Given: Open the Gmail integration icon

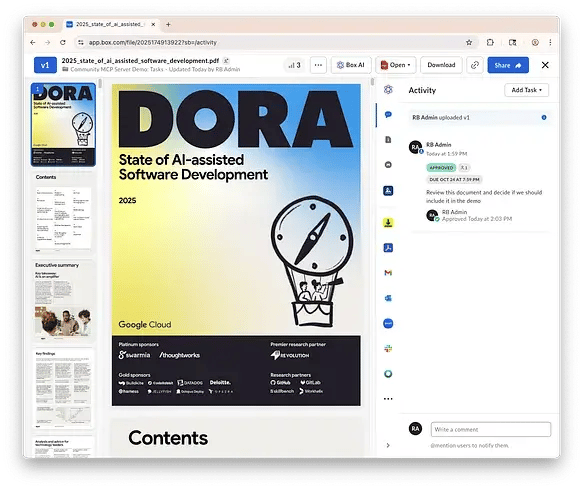Looking at the screenshot, I should [388, 273].
